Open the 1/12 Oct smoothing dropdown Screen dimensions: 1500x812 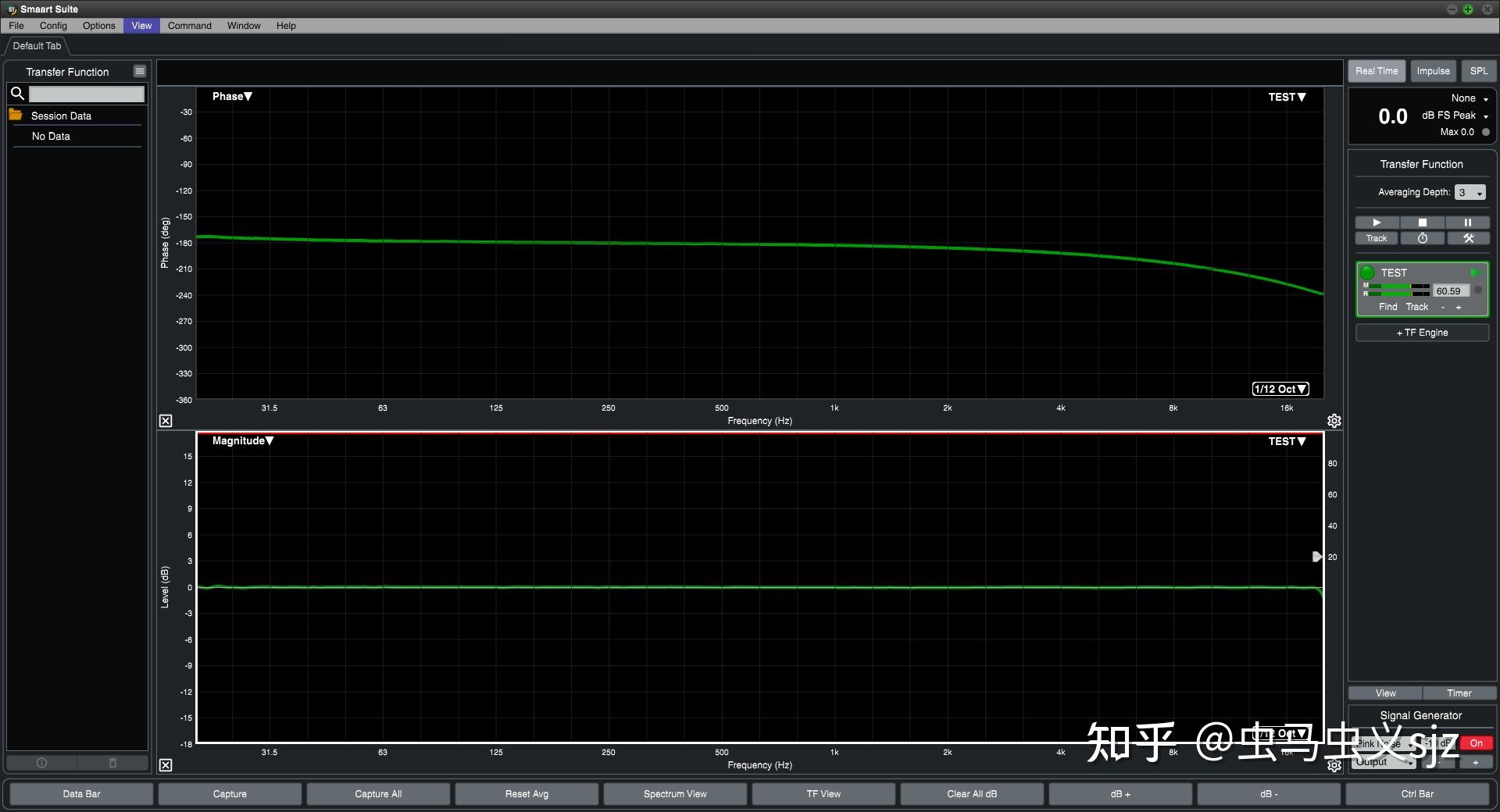click(1280, 388)
